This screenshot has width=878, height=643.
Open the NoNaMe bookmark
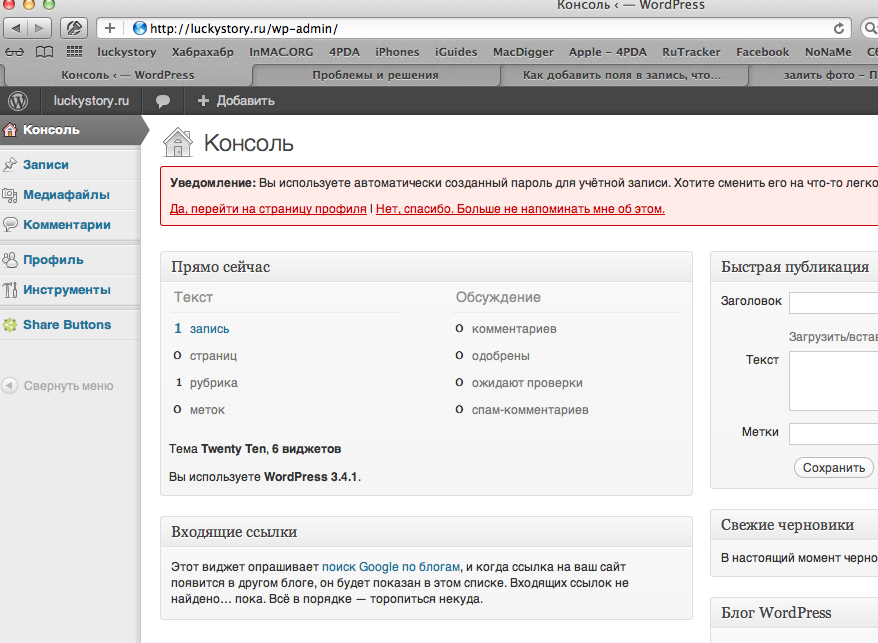[828, 52]
